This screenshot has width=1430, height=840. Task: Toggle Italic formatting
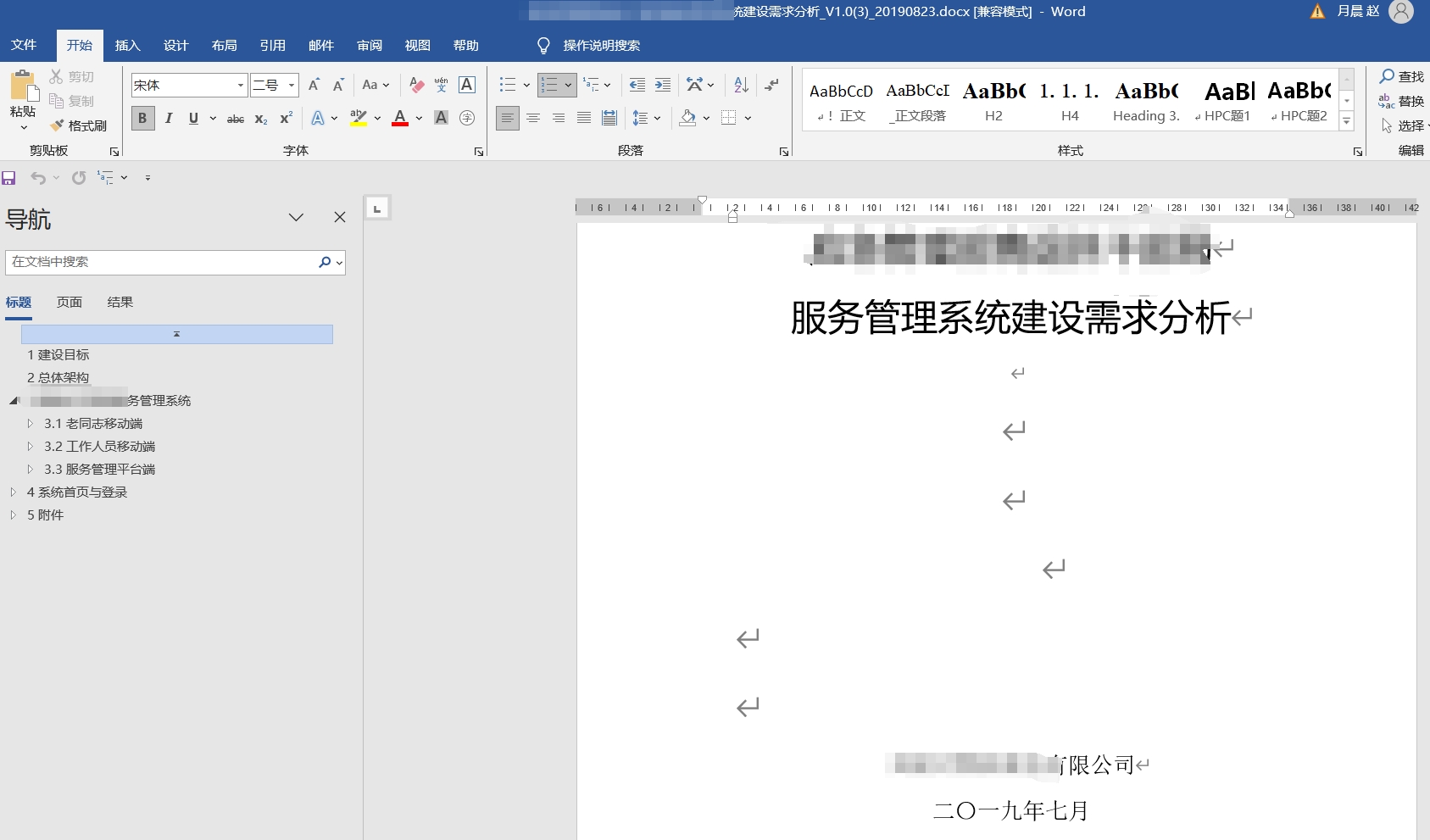[x=169, y=119]
